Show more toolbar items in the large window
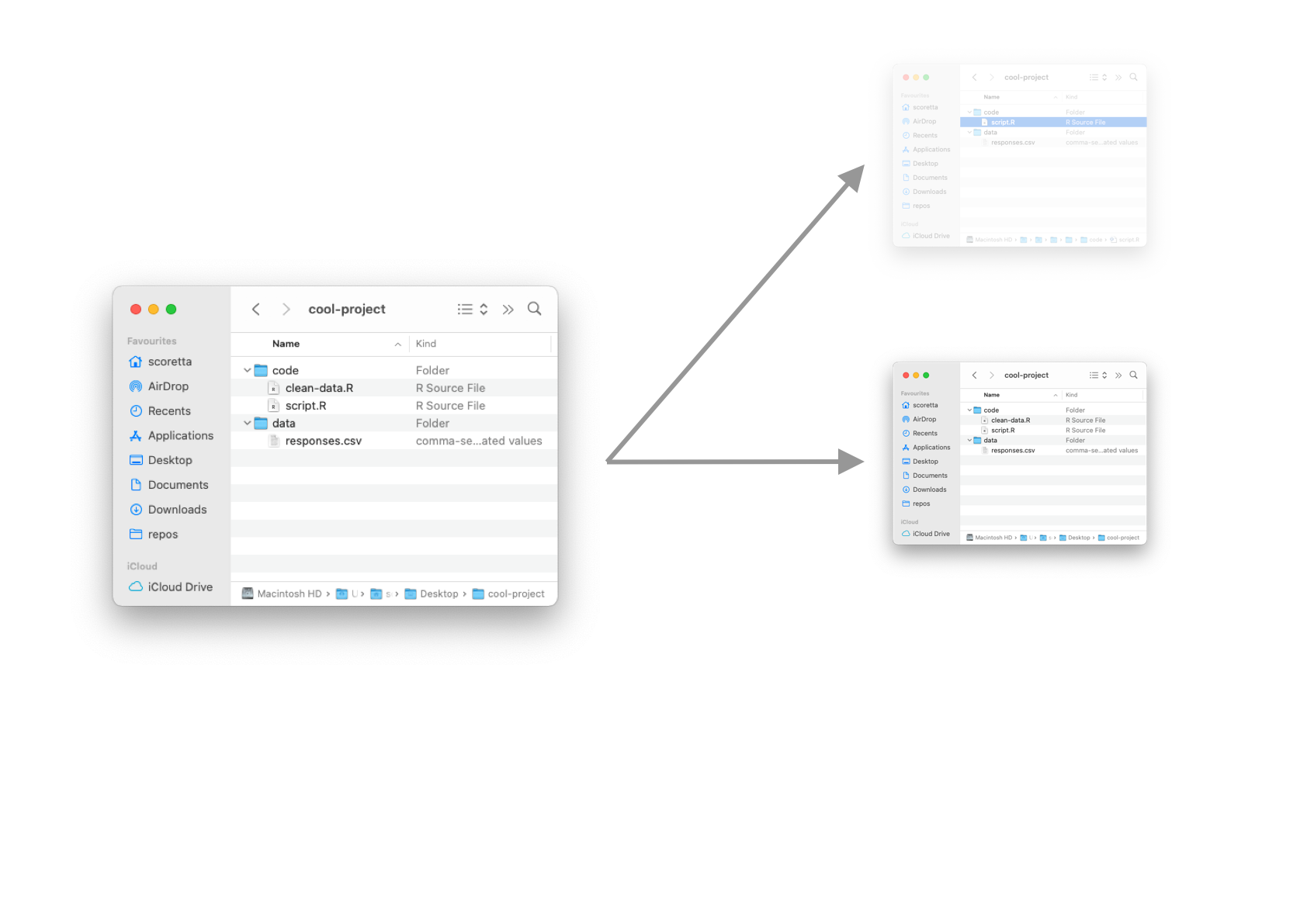 point(508,310)
